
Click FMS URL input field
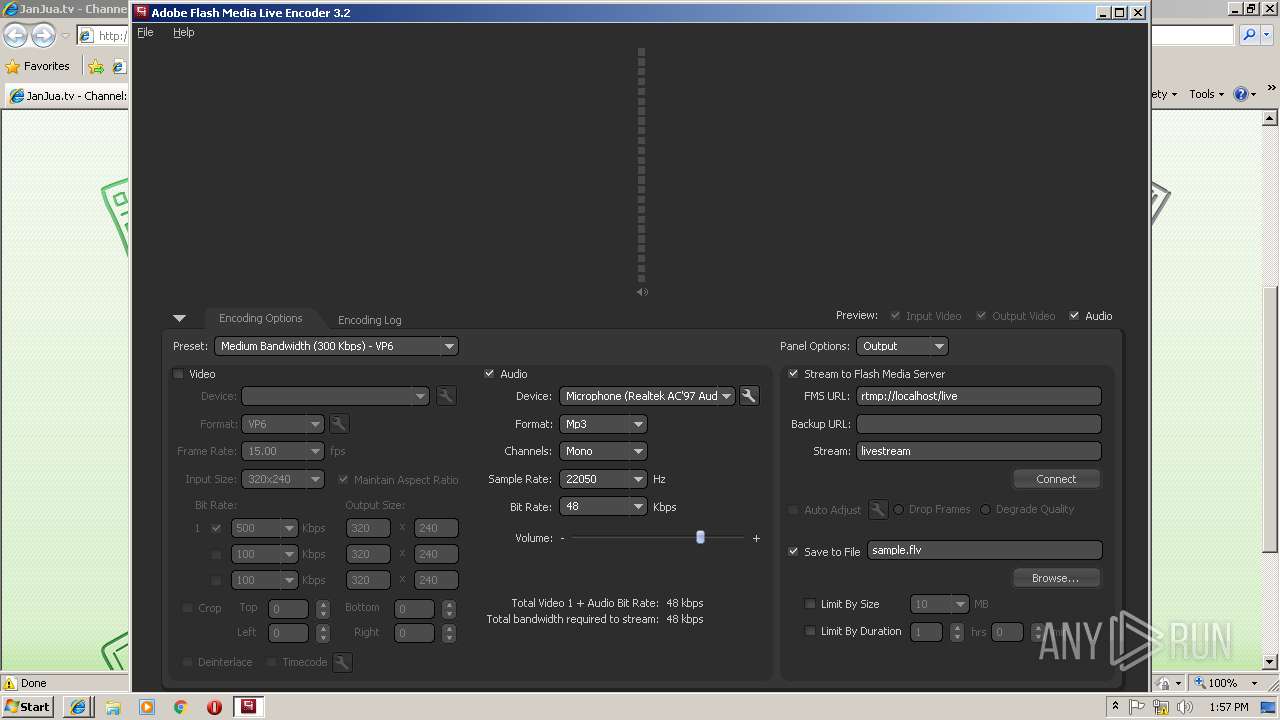(979, 396)
